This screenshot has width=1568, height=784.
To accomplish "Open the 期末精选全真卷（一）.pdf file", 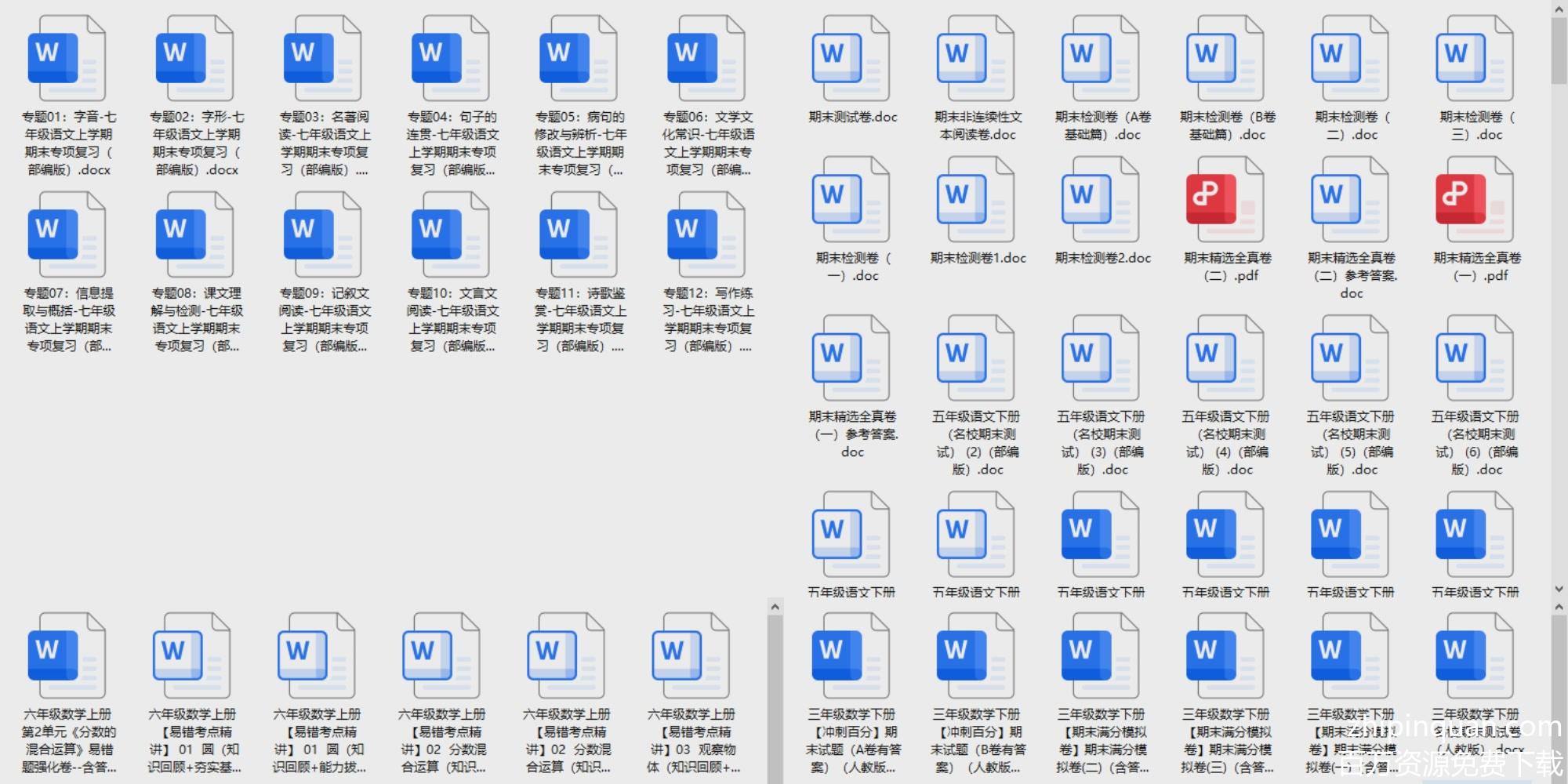I will (x=1474, y=201).
